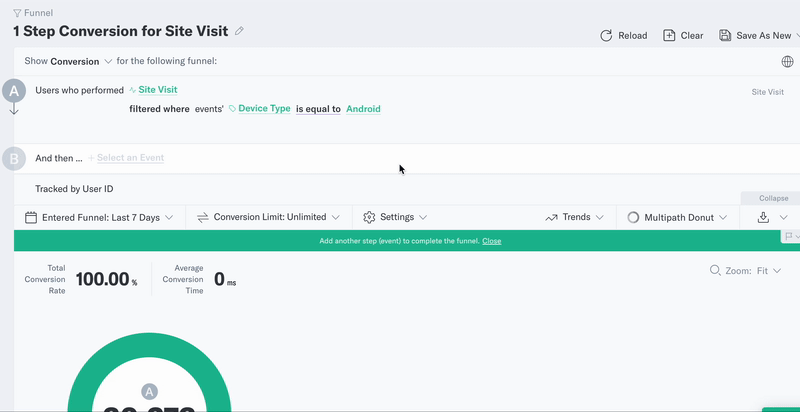Click the Device Type property link

pyautogui.click(x=264, y=109)
